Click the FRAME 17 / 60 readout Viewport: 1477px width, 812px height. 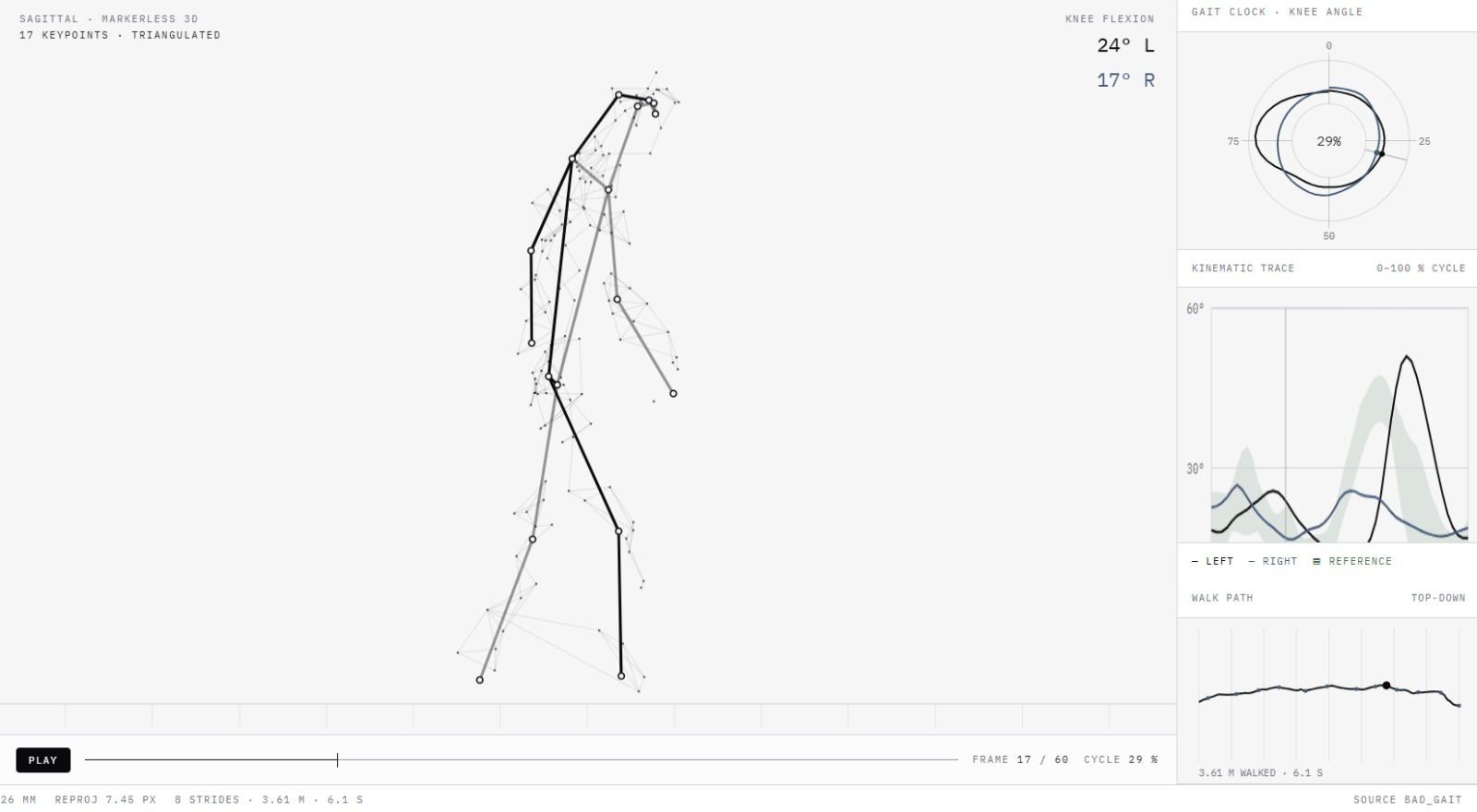click(x=1020, y=760)
